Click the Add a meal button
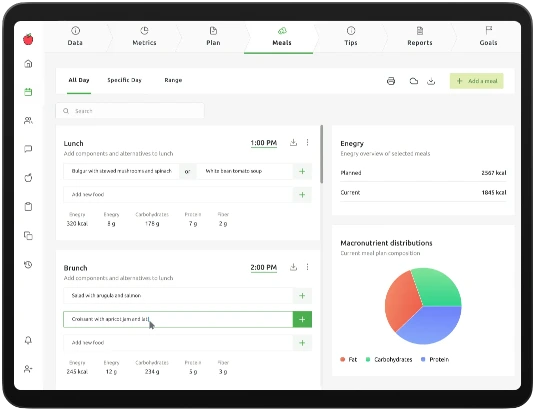535x411 pixels. tap(477, 81)
